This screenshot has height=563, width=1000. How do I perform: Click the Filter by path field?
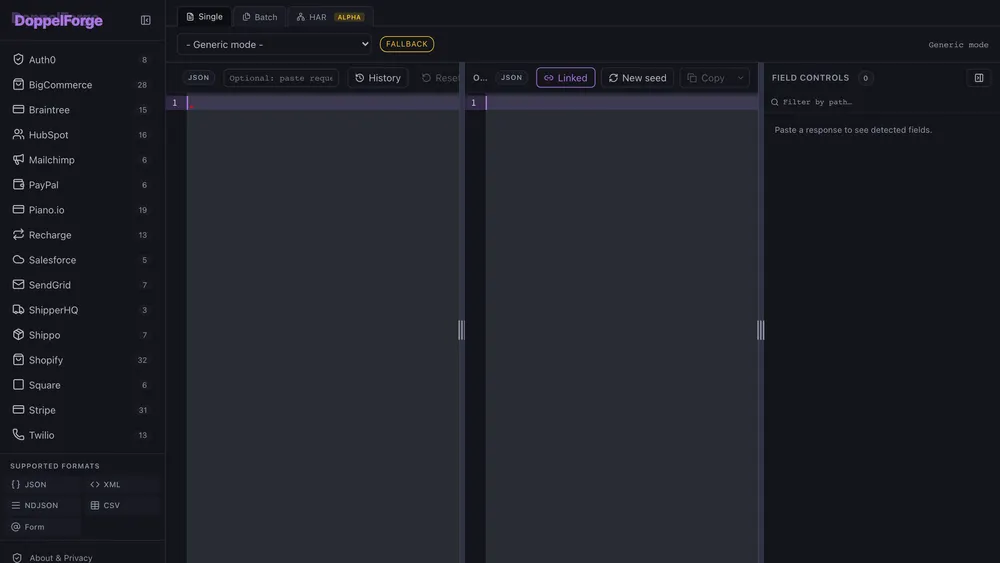(880, 102)
